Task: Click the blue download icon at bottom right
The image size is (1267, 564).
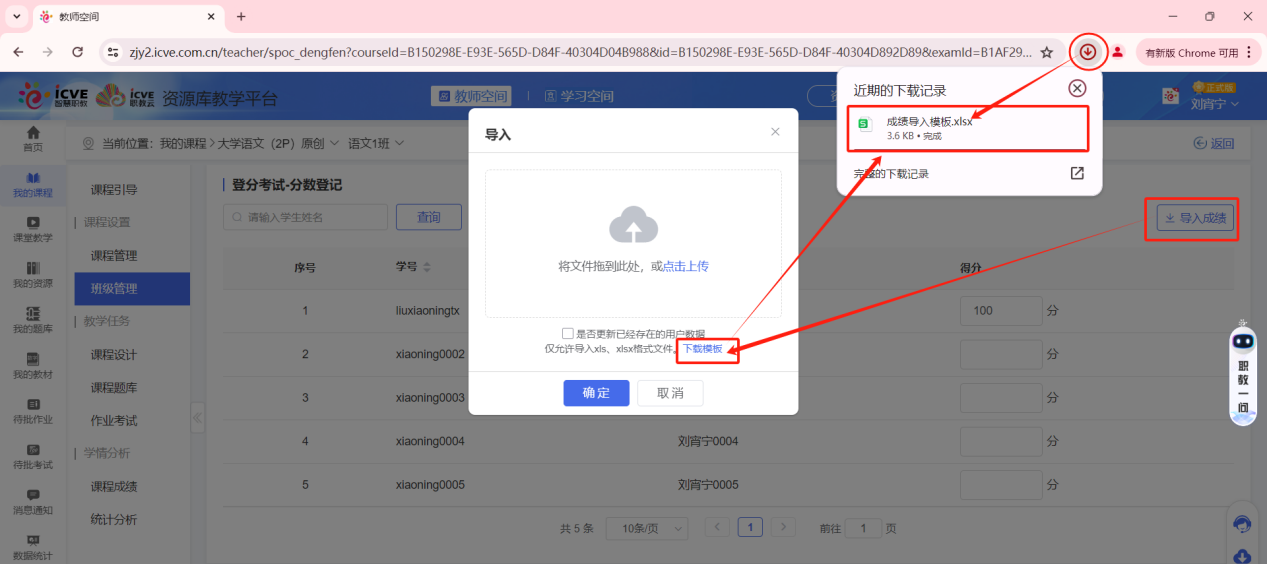Action: point(1243,555)
